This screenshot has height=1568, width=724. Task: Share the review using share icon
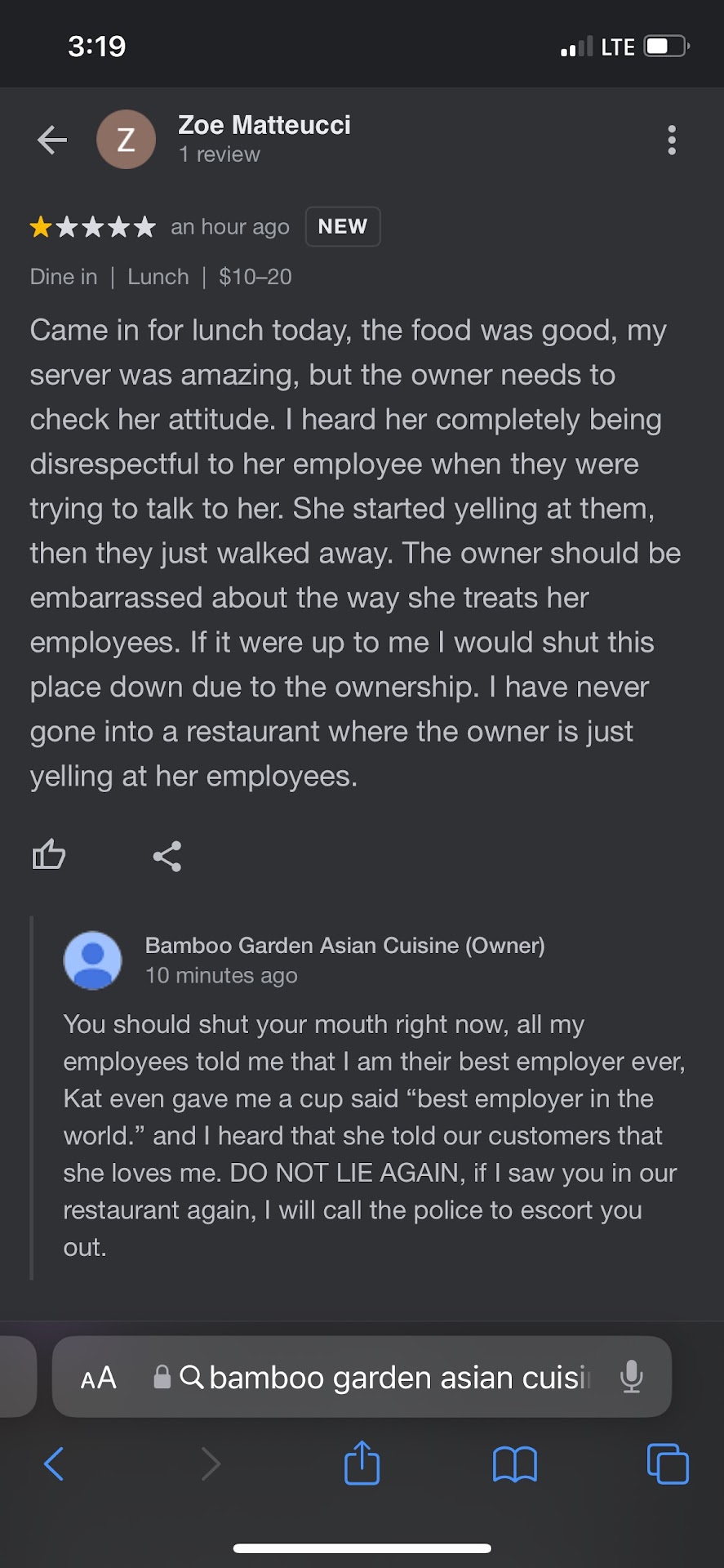(167, 856)
